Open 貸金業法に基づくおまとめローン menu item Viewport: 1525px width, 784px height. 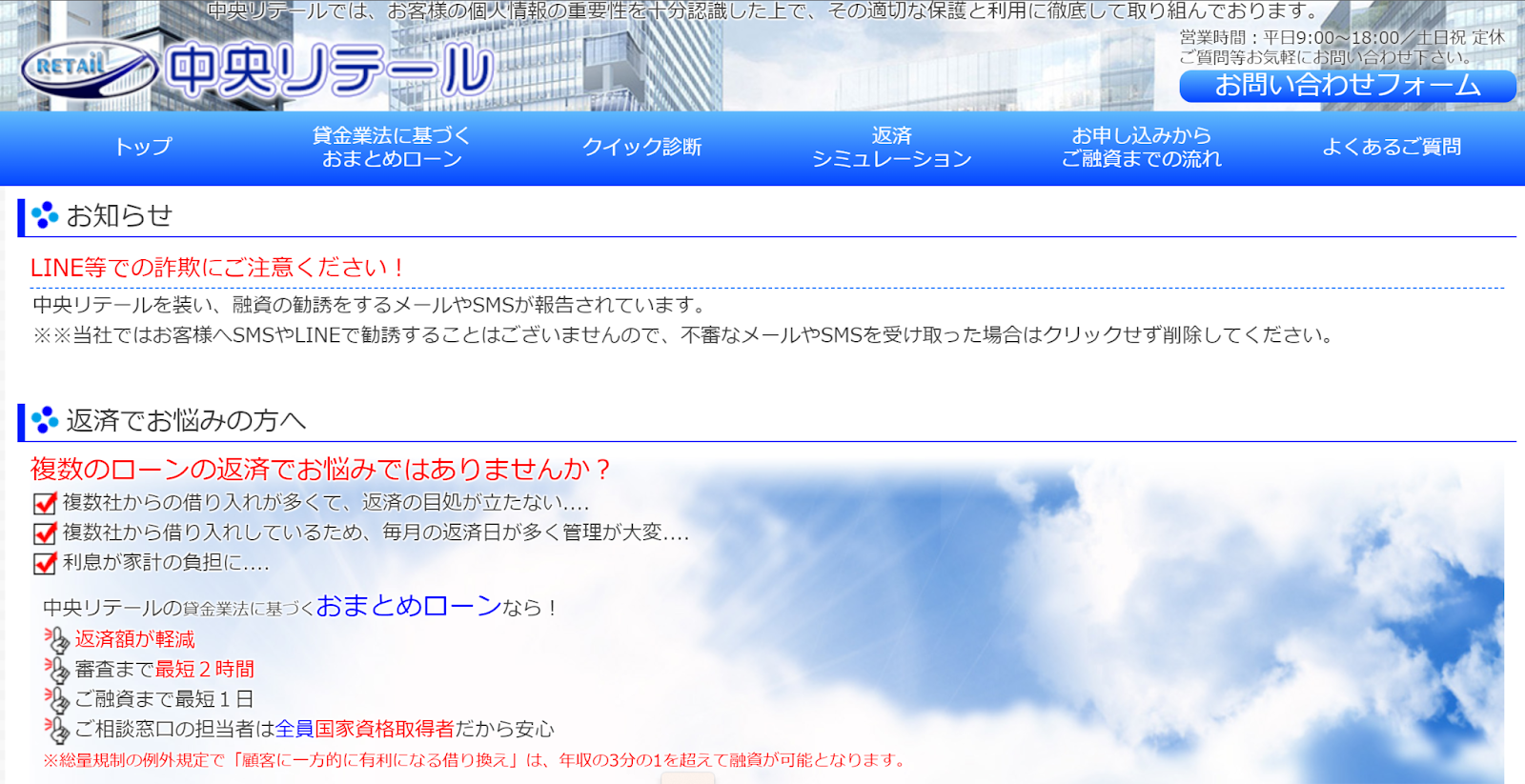pos(392,147)
